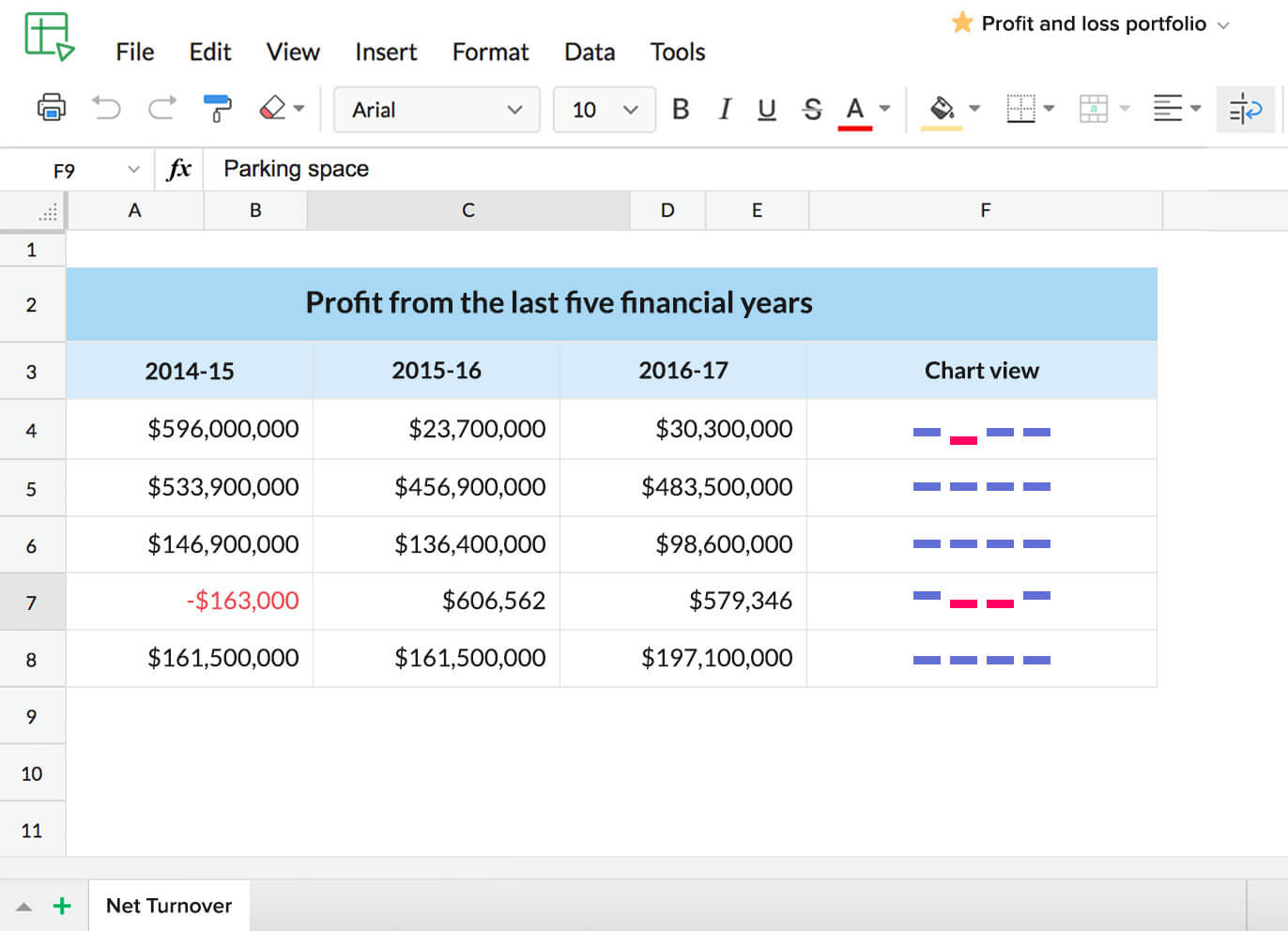Open the fill color bucket tool
This screenshot has width=1288, height=931.
tap(943, 110)
